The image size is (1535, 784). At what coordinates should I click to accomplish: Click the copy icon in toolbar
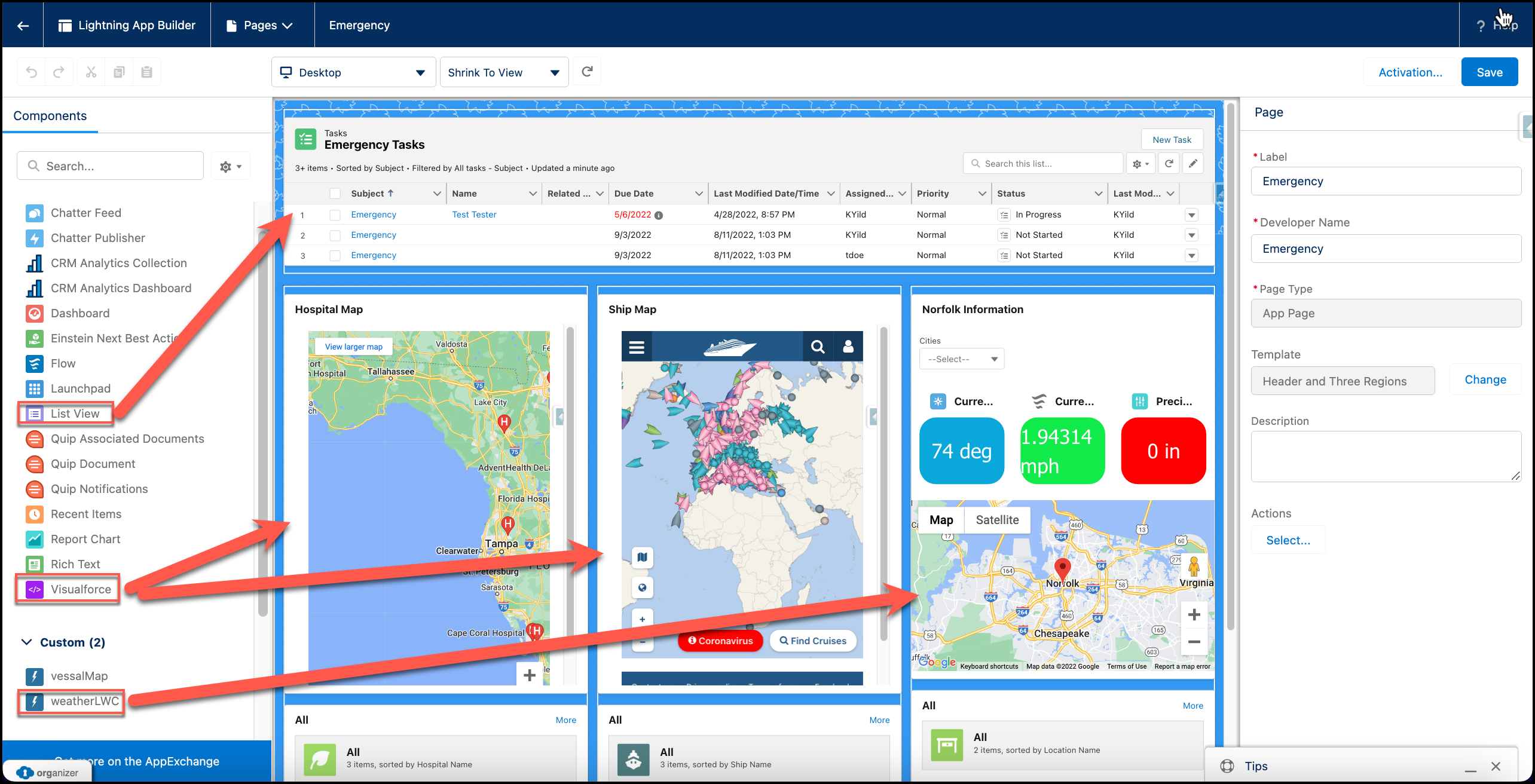pyautogui.click(x=119, y=72)
